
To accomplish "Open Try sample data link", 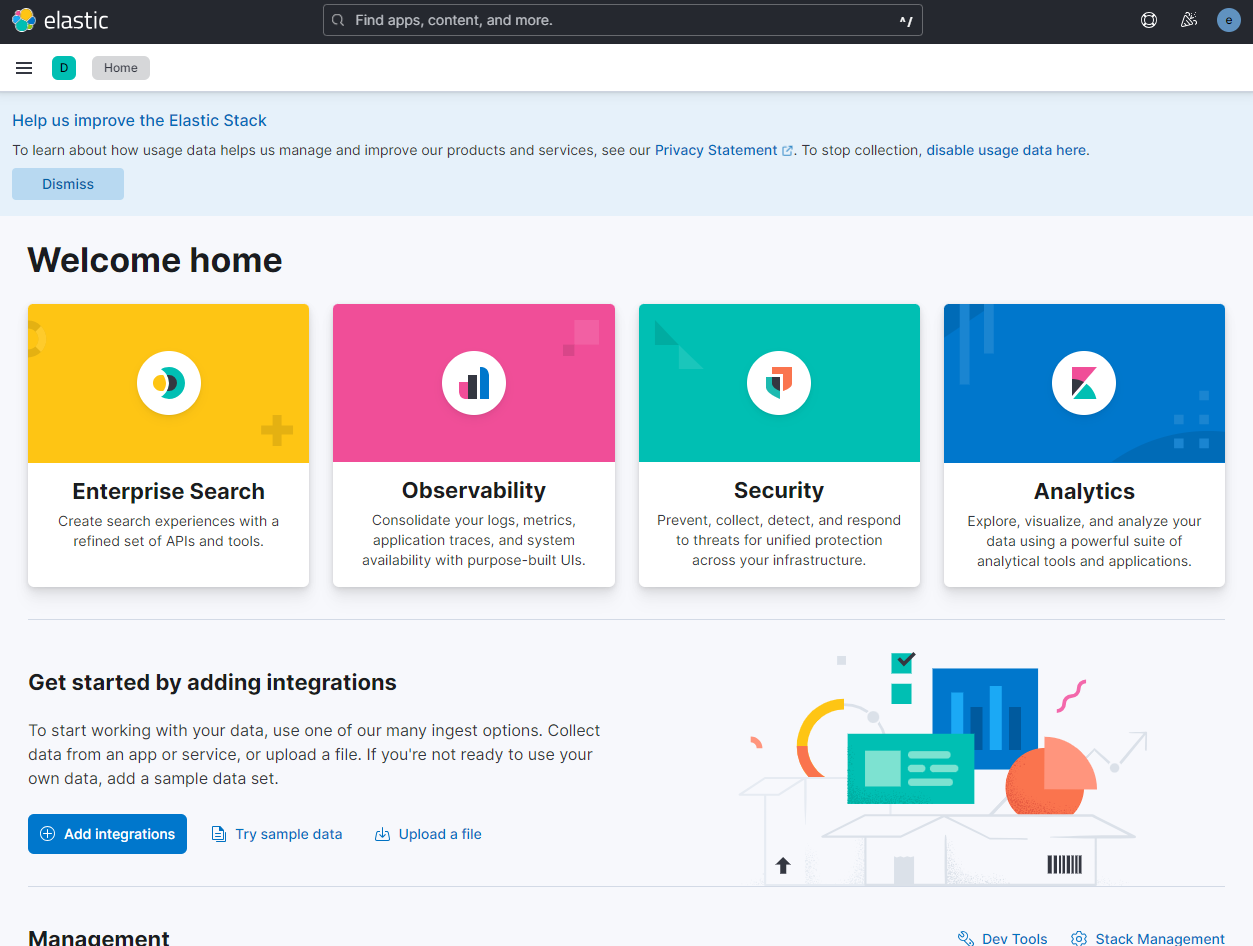I will click(289, 834).
